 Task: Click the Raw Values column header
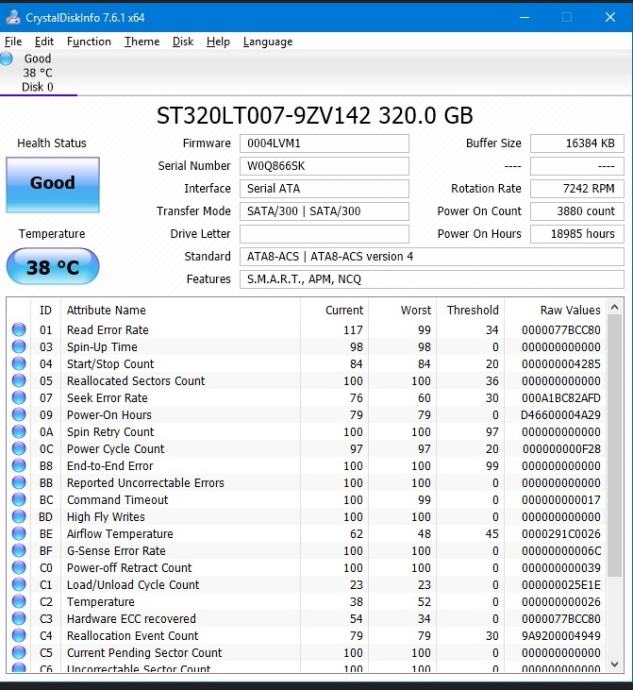coord(555,310)
